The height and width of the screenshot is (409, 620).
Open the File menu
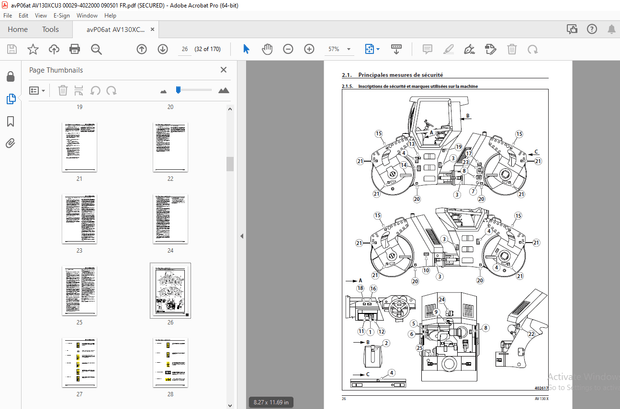coord(8,15)
